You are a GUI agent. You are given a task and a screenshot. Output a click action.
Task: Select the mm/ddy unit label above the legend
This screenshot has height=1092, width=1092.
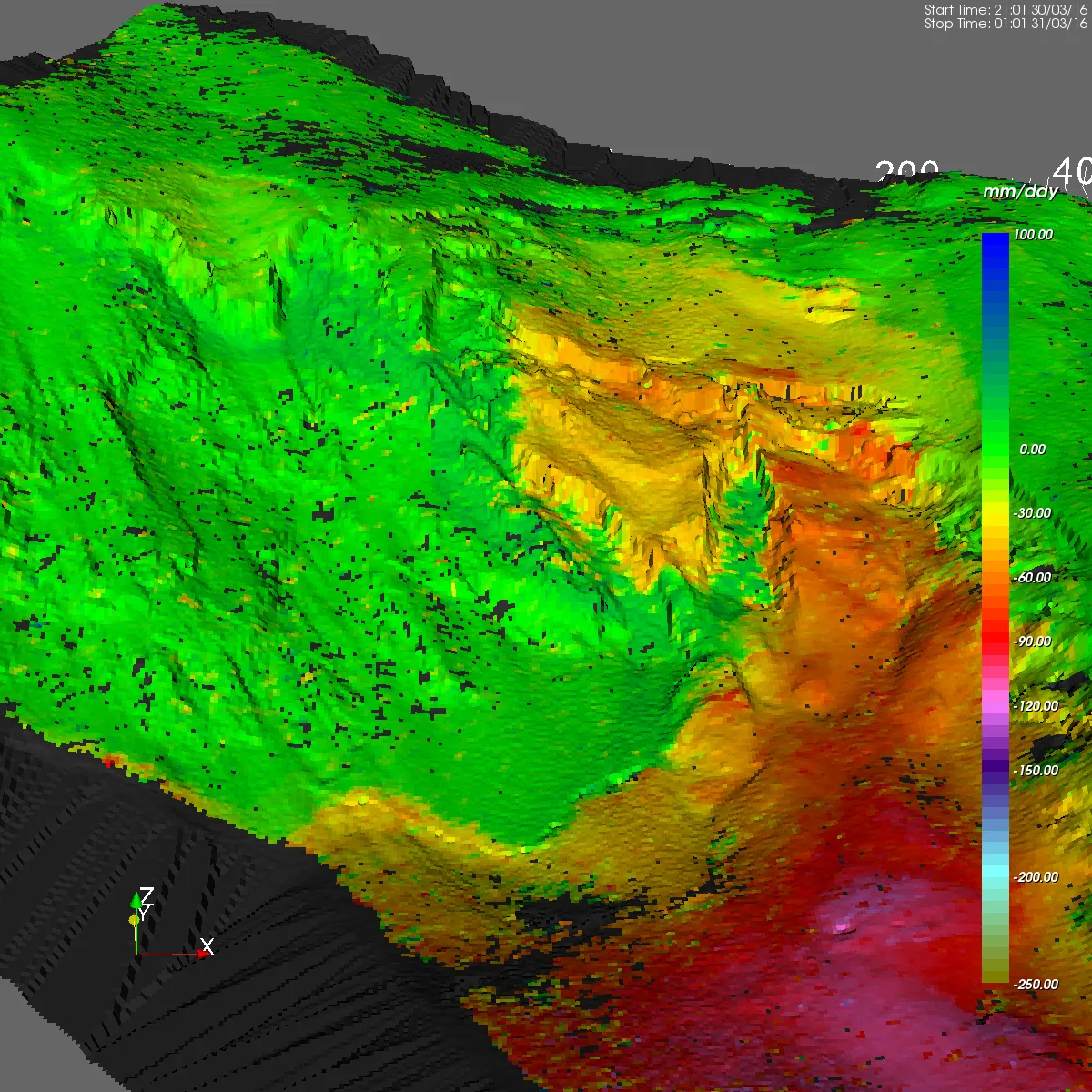coord(1020,192)
